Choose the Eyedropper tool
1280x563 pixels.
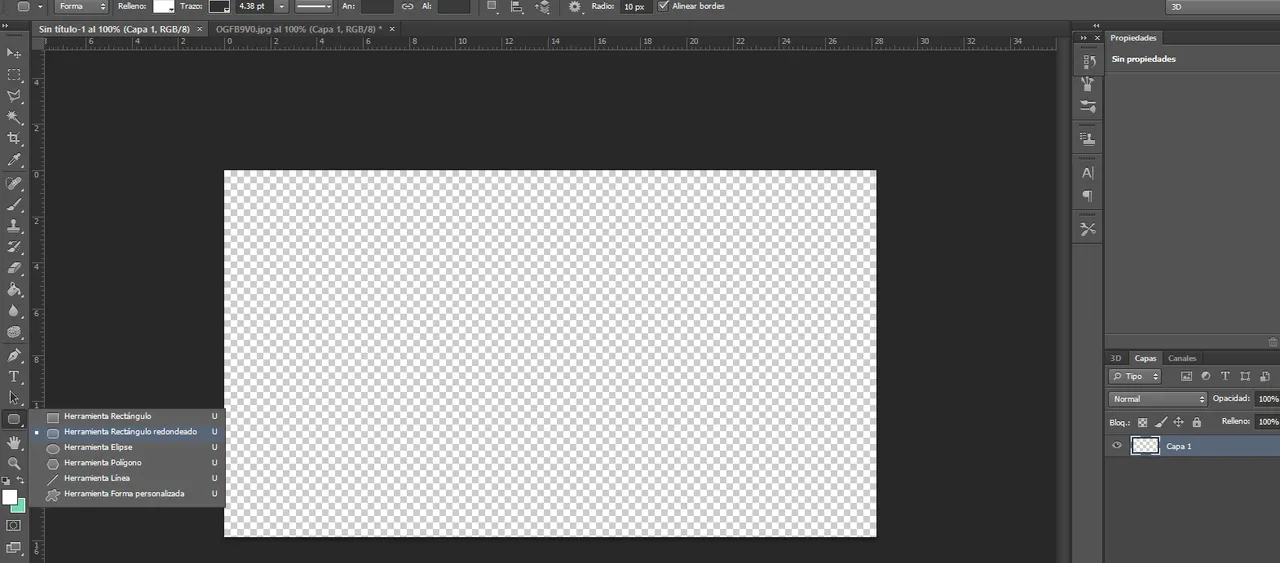[14, 160]
